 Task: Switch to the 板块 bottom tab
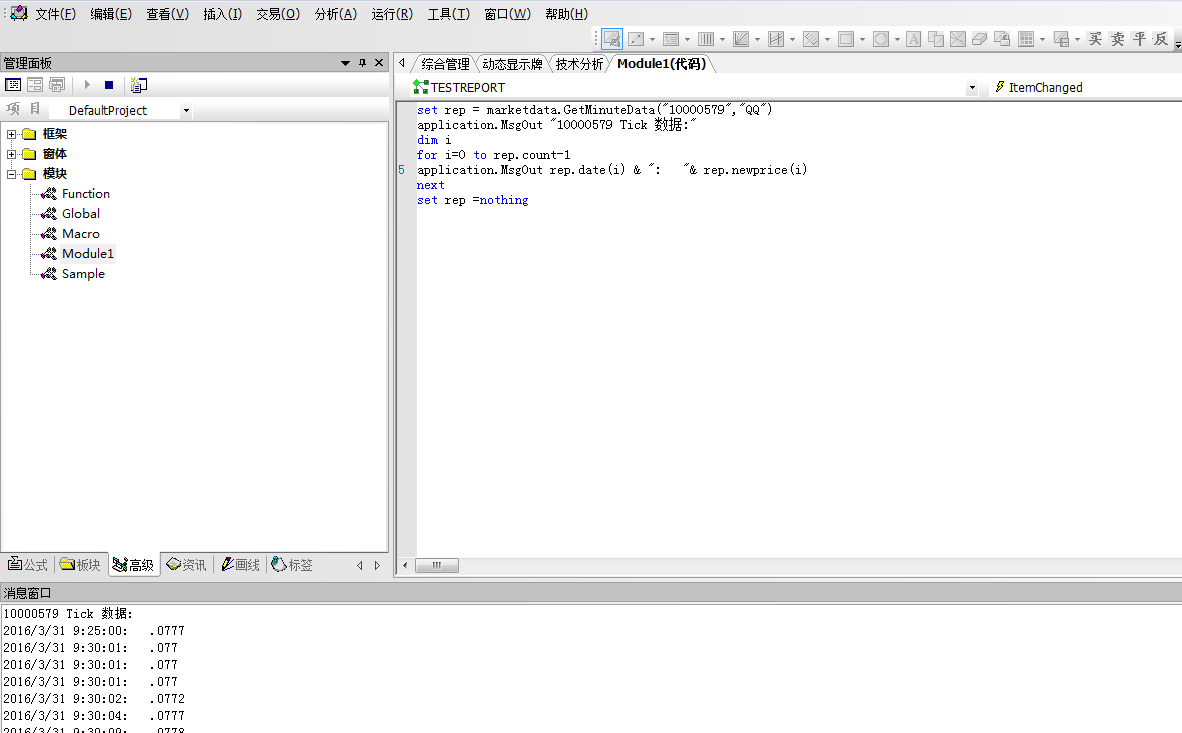[81, 565]
